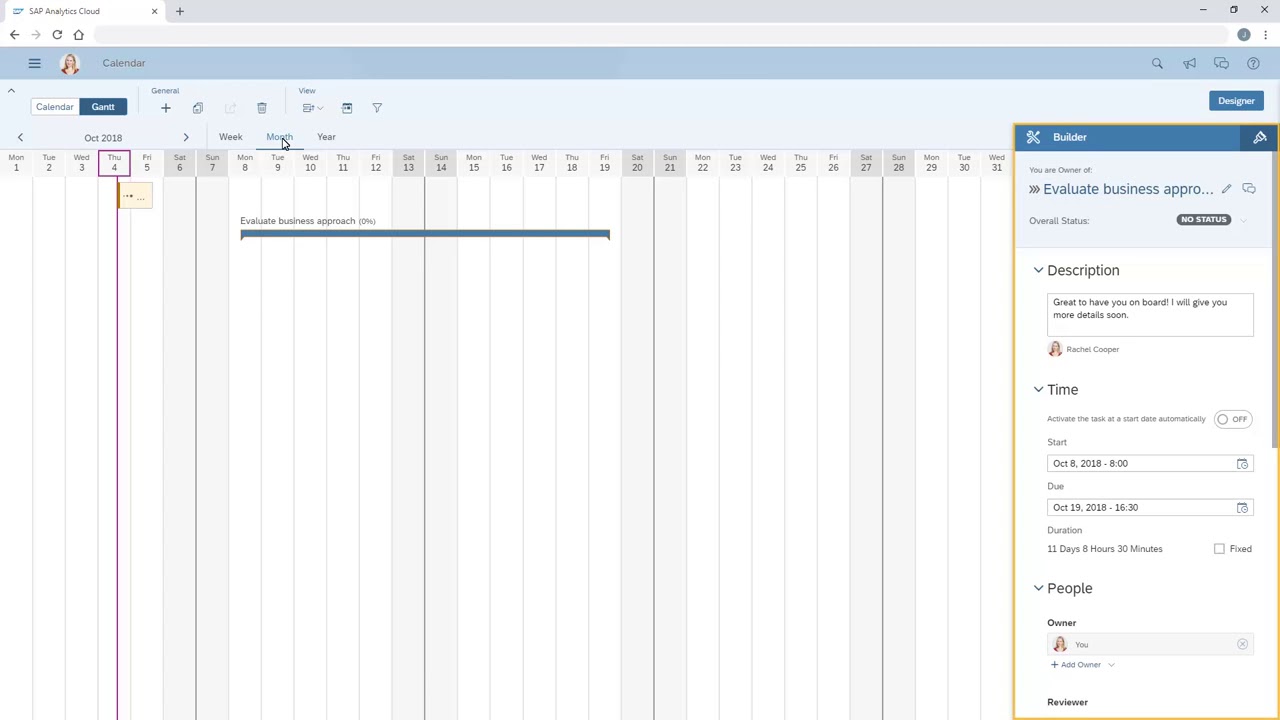The height and width of the screenshot is (720, 1280).
Task: Click the owner You entry
Action: 1150,645
